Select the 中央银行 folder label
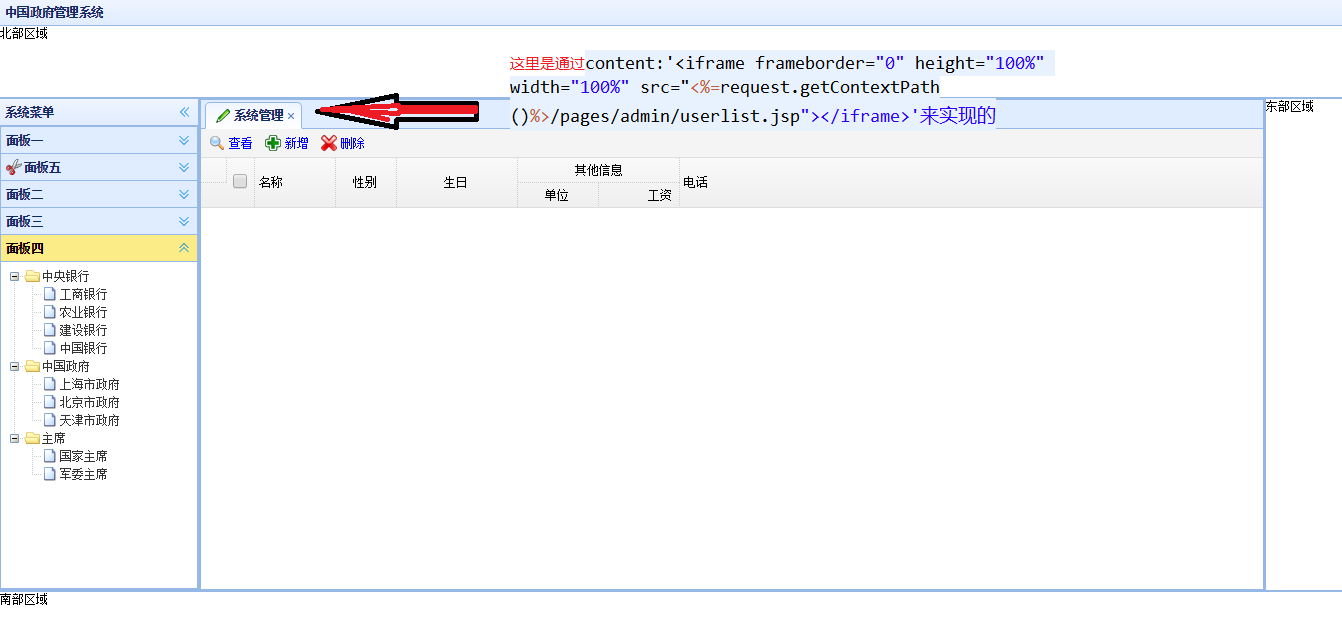Screen dimensions: 1342x635 [x=65, y=276]
